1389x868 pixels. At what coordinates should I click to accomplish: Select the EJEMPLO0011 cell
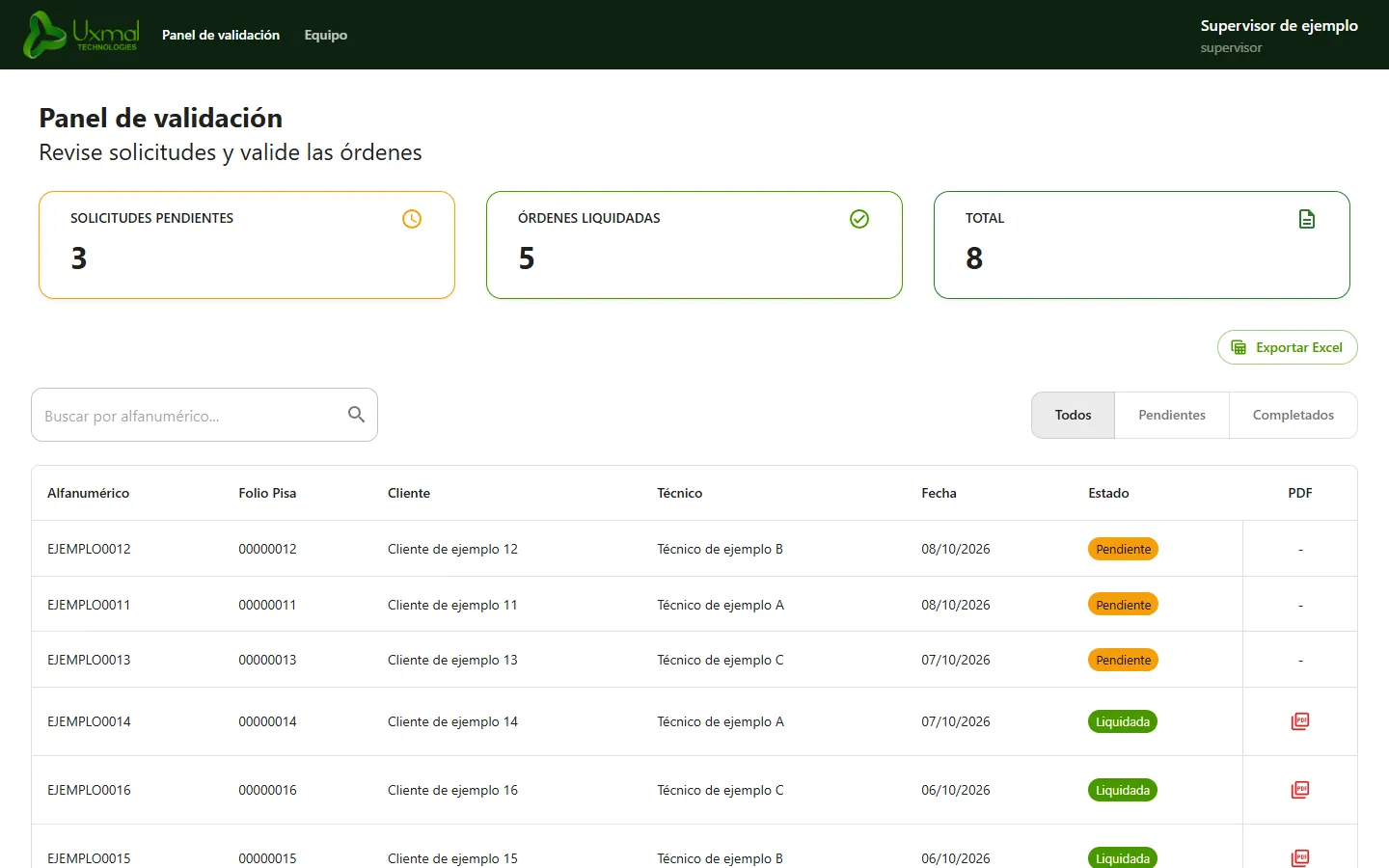point(89,605)
